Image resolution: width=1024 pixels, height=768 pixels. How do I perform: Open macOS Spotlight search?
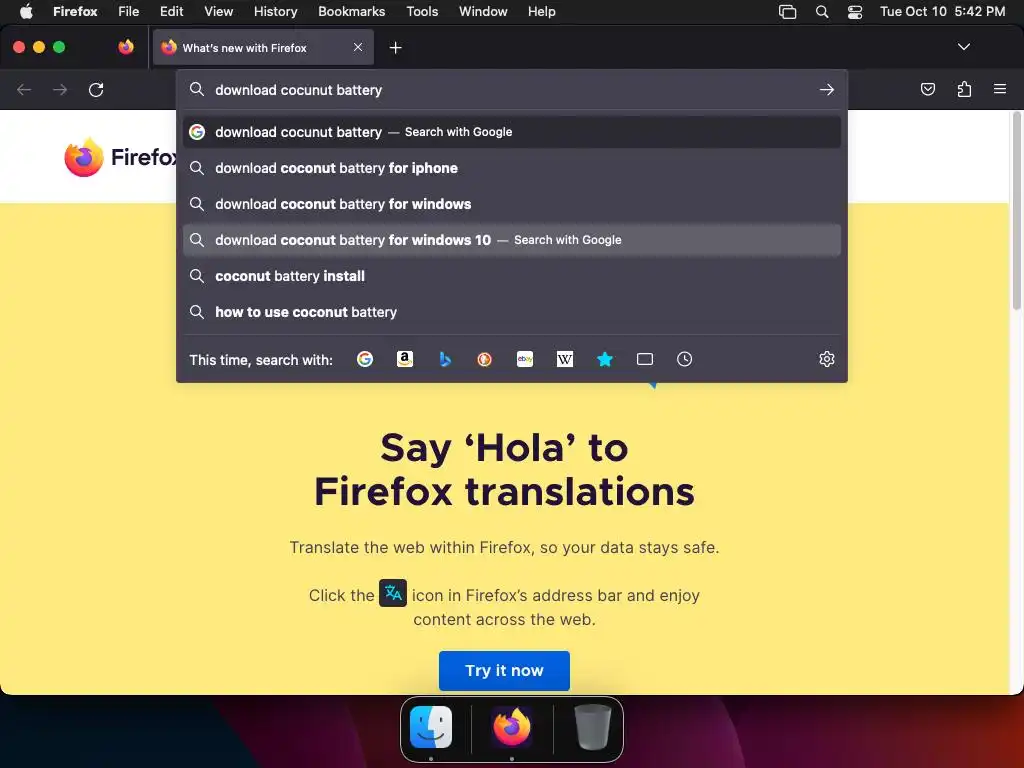tap(822, 12)
